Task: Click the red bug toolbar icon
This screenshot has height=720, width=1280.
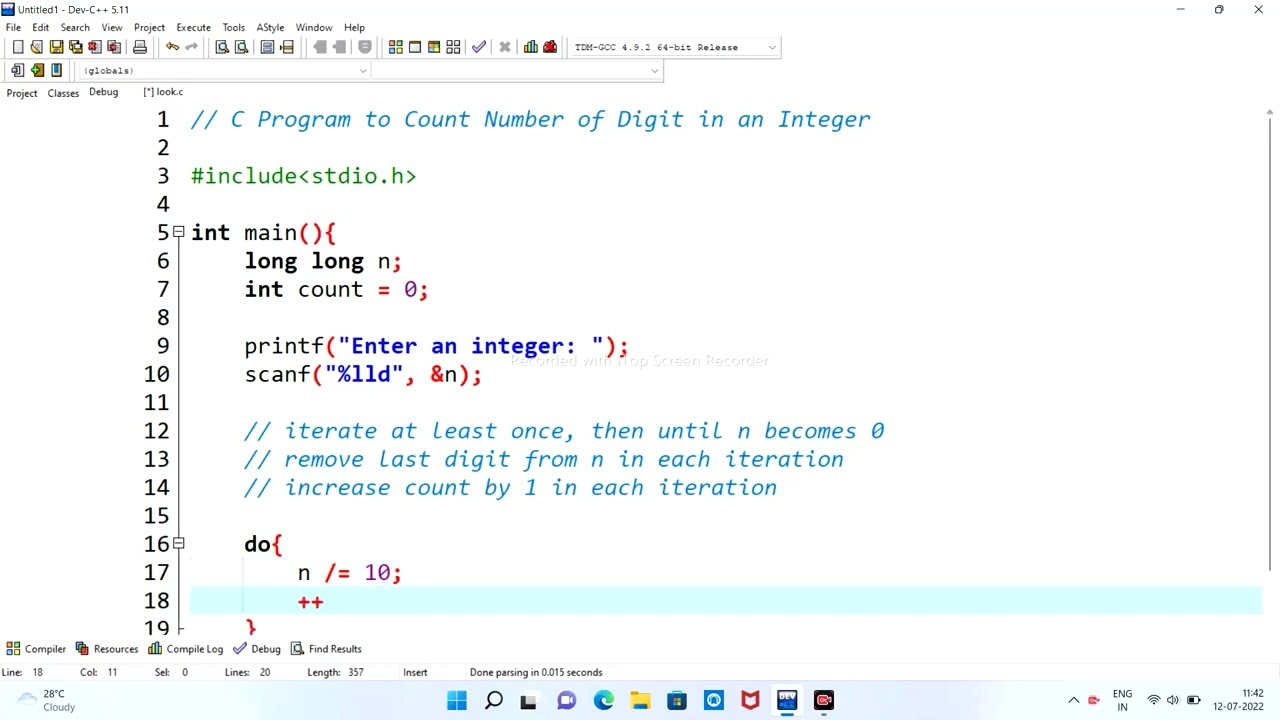Action: coord(550,47)
